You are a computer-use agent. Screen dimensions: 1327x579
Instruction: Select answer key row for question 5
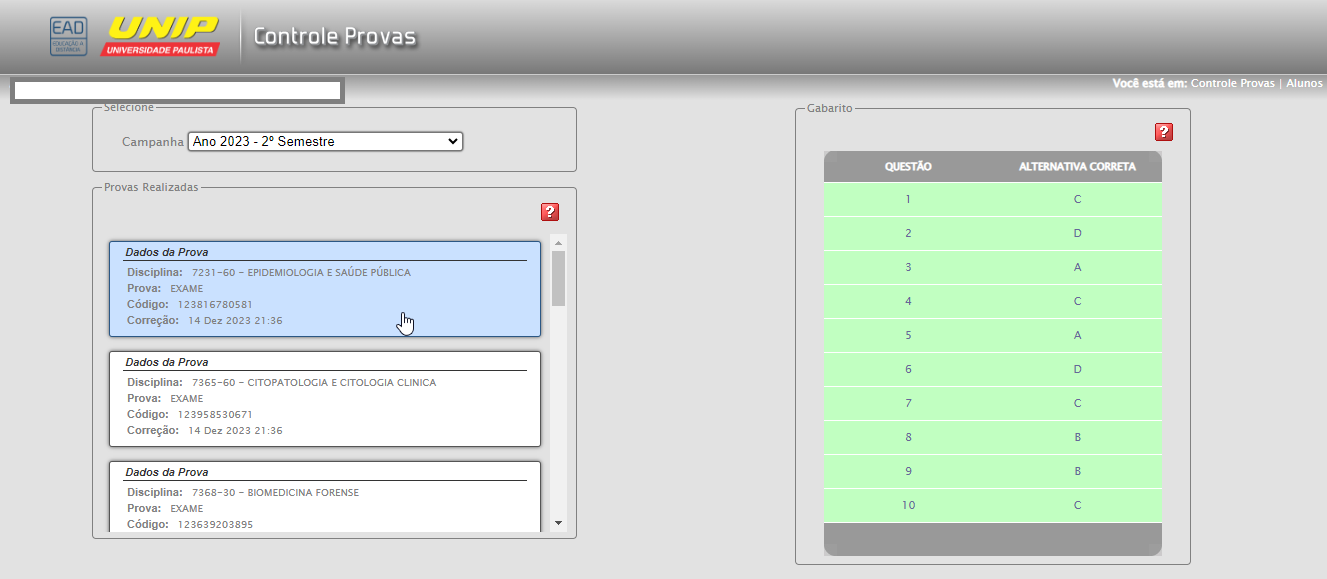pos(992,335)
